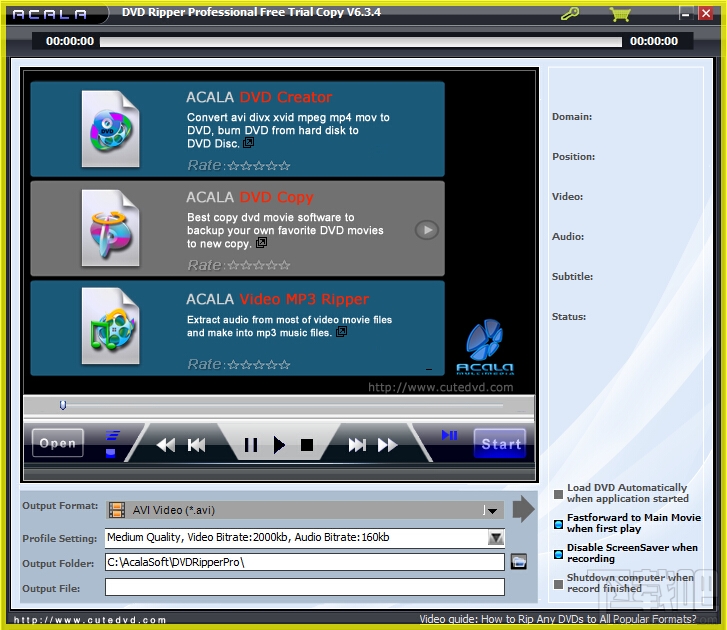Click the blue play/pause preview icon

tap(449, 435)
